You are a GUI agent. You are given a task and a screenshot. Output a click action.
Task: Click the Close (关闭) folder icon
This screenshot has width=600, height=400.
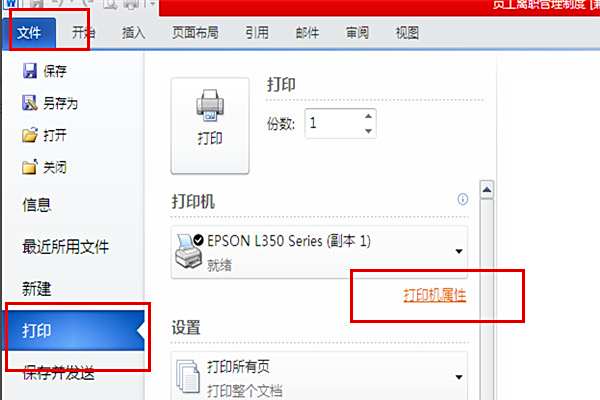pos(30,167)
